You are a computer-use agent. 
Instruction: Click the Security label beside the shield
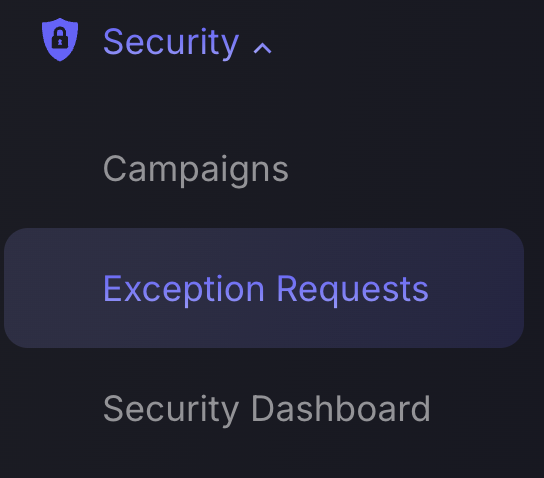pos(171,43)
